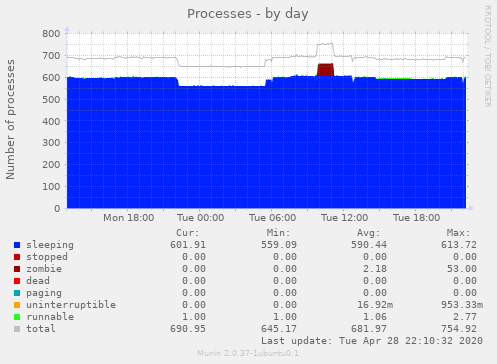Select runnable current value 1.00
Screen dimensions: 497x364
coord(194,317)
